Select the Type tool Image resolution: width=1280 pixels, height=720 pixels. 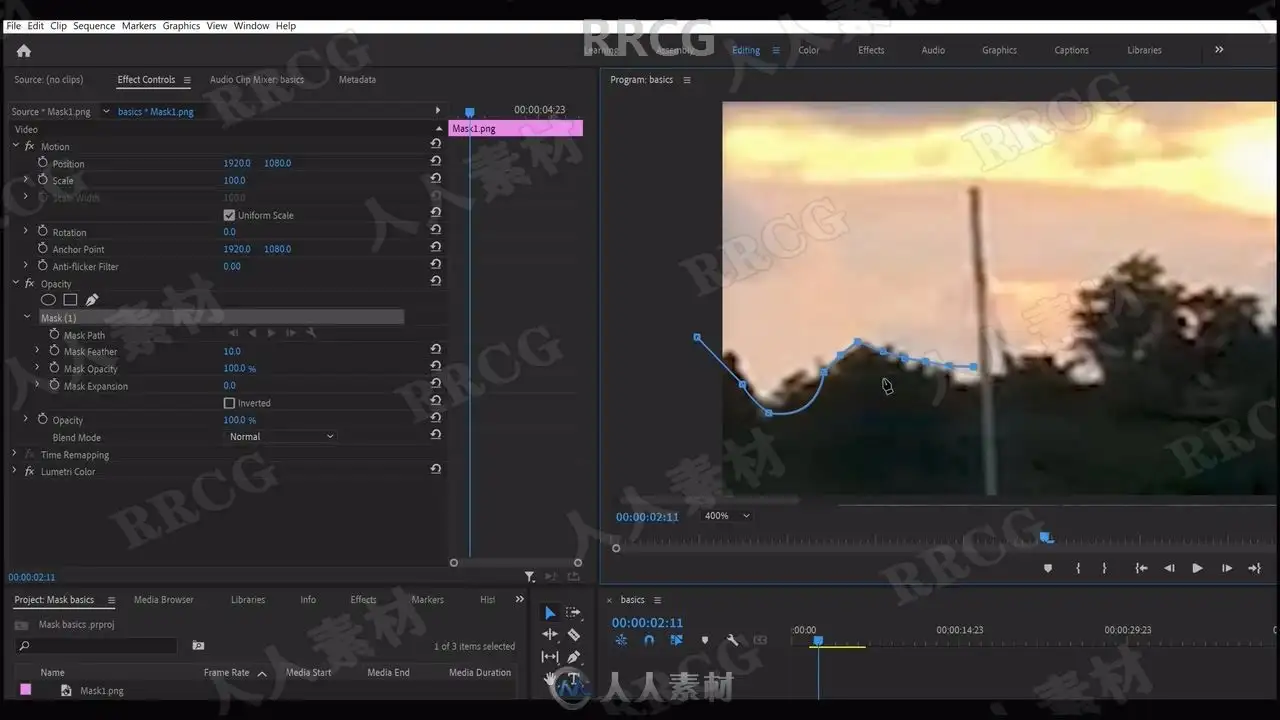click(574, 679)
